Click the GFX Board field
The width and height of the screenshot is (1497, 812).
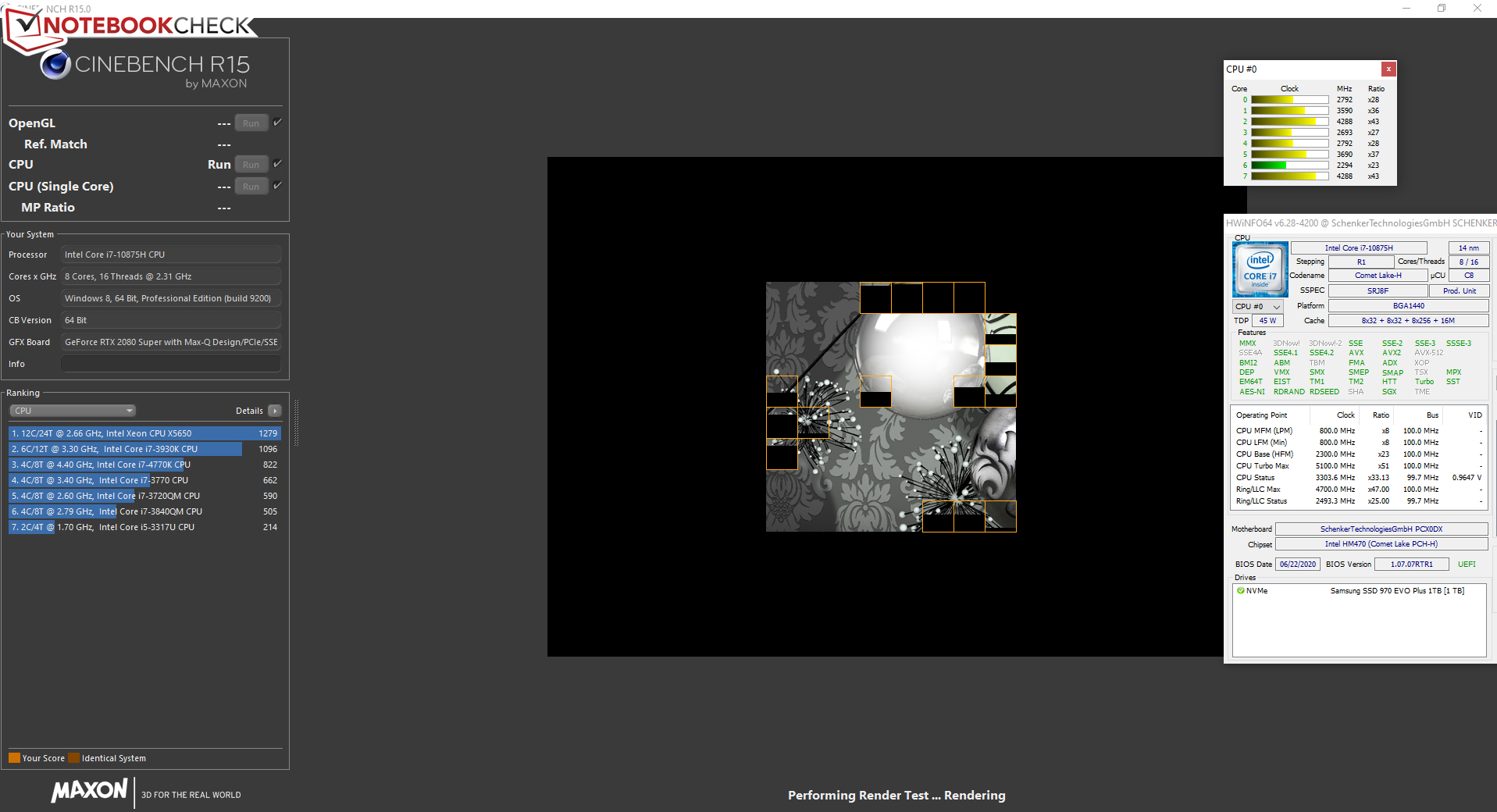171,342
